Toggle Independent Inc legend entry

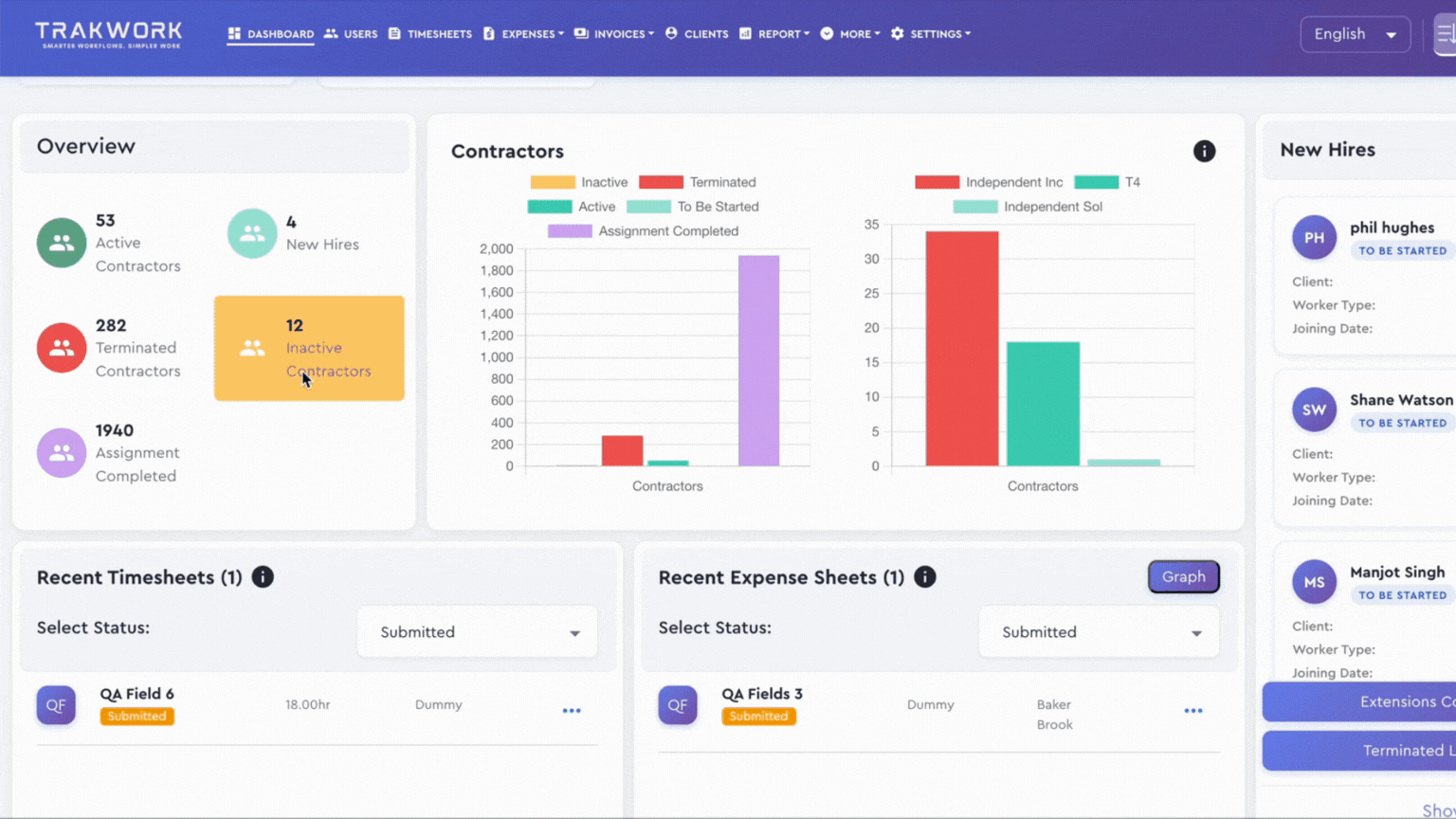(x=989, y=182)
